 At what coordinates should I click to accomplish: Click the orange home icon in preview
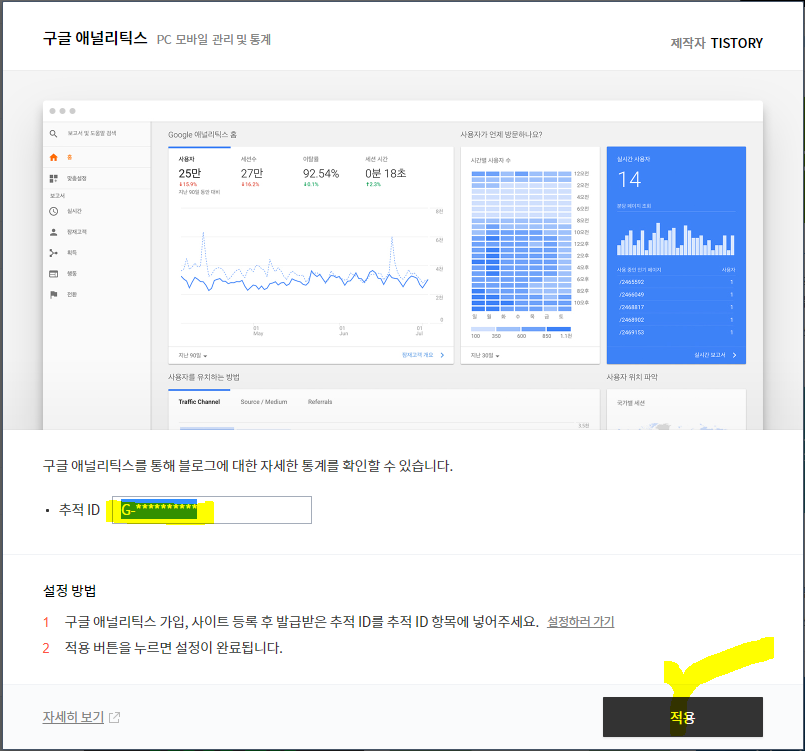point(53,157)
